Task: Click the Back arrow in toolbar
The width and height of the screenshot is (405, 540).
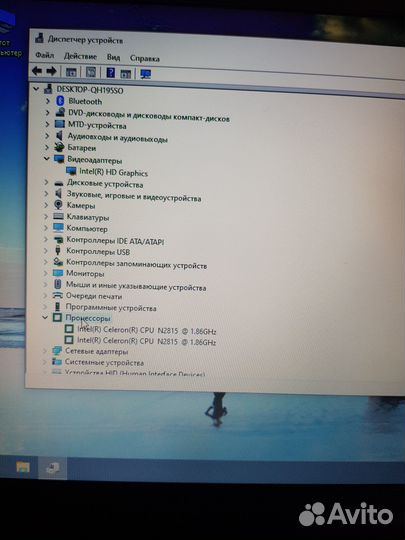Action: [x=37, y=71]
